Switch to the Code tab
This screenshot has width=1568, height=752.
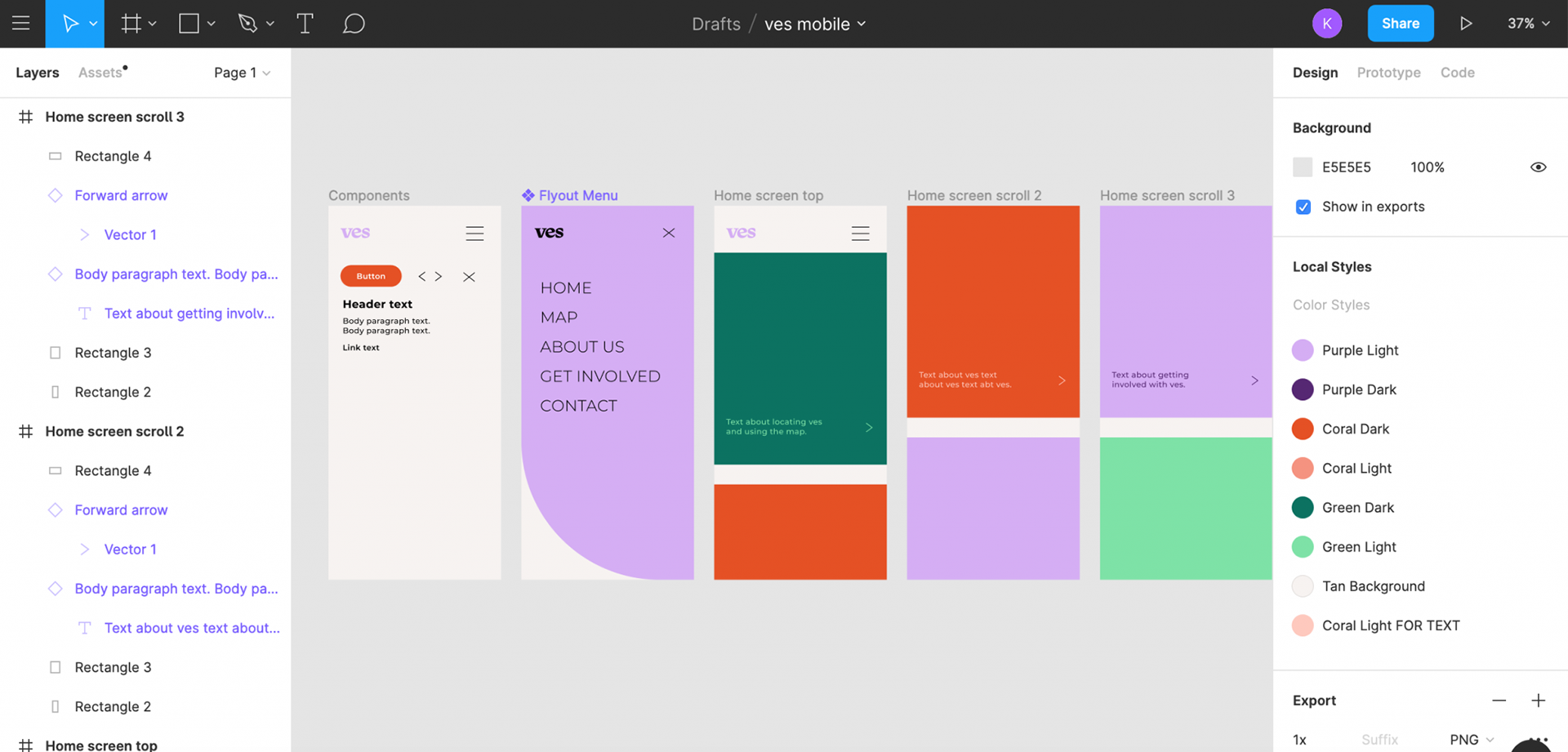(1457, 73)
